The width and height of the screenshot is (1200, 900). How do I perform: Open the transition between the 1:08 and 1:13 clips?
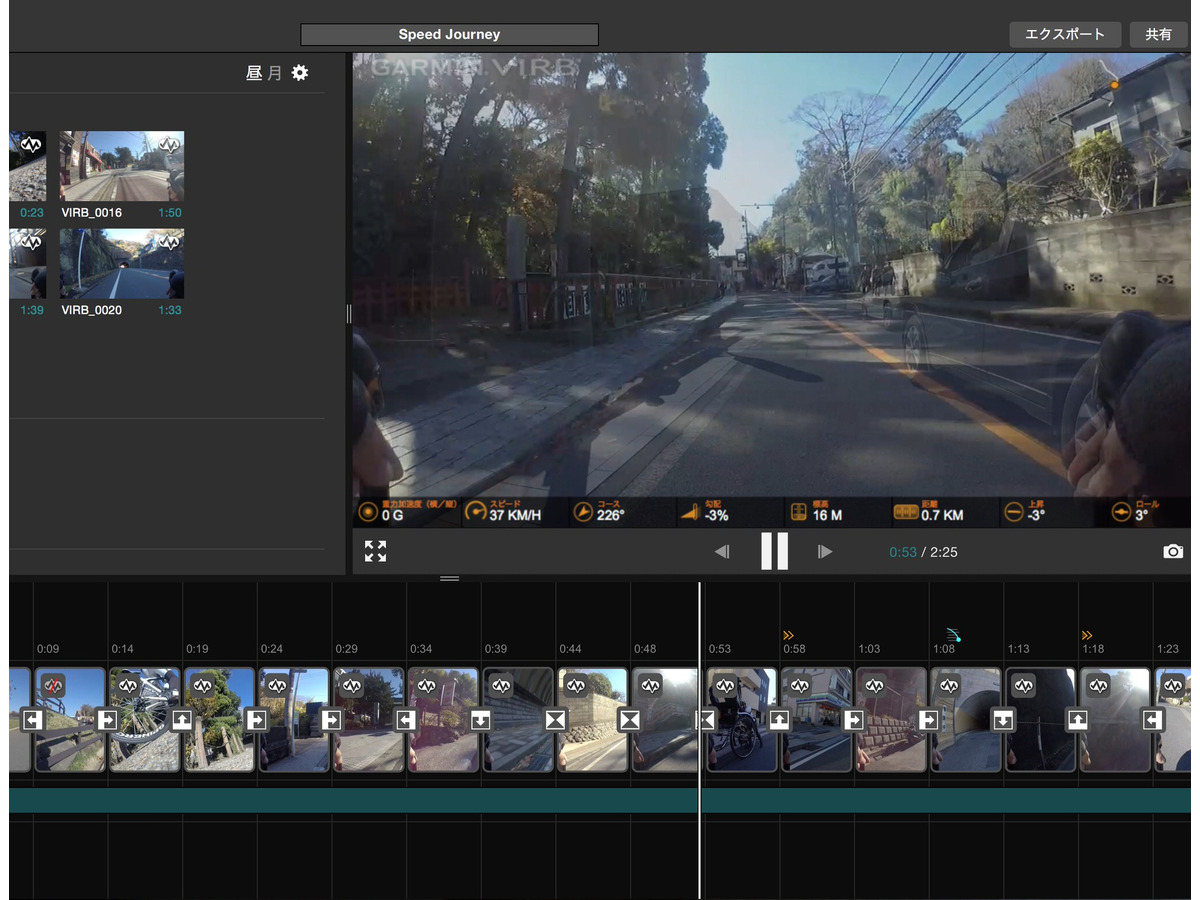tap(1003, 720)
